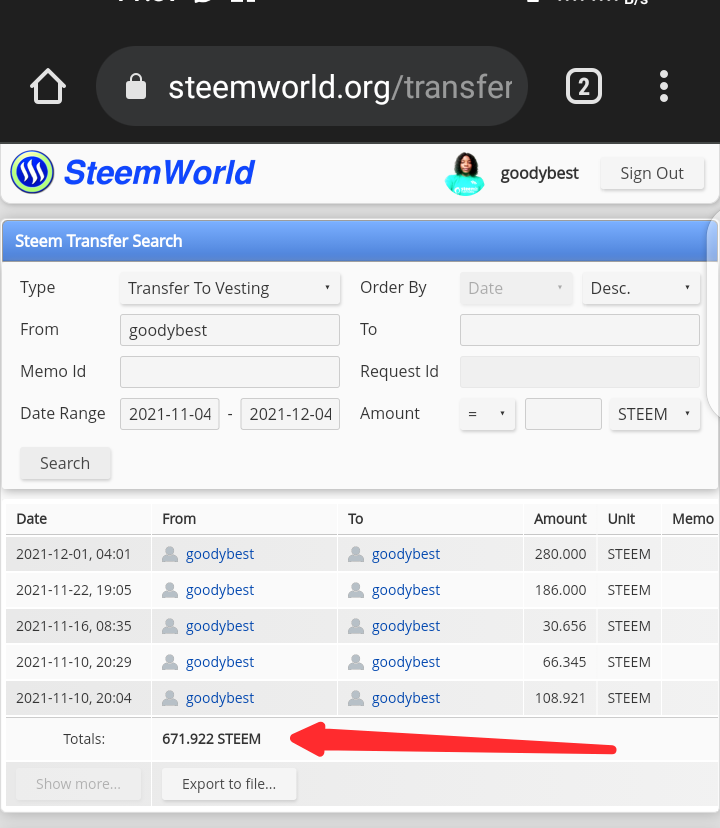This screenshot has height=828, width=720.
Task: Open From goodybest link in 20:29 row
Action: 220,662
